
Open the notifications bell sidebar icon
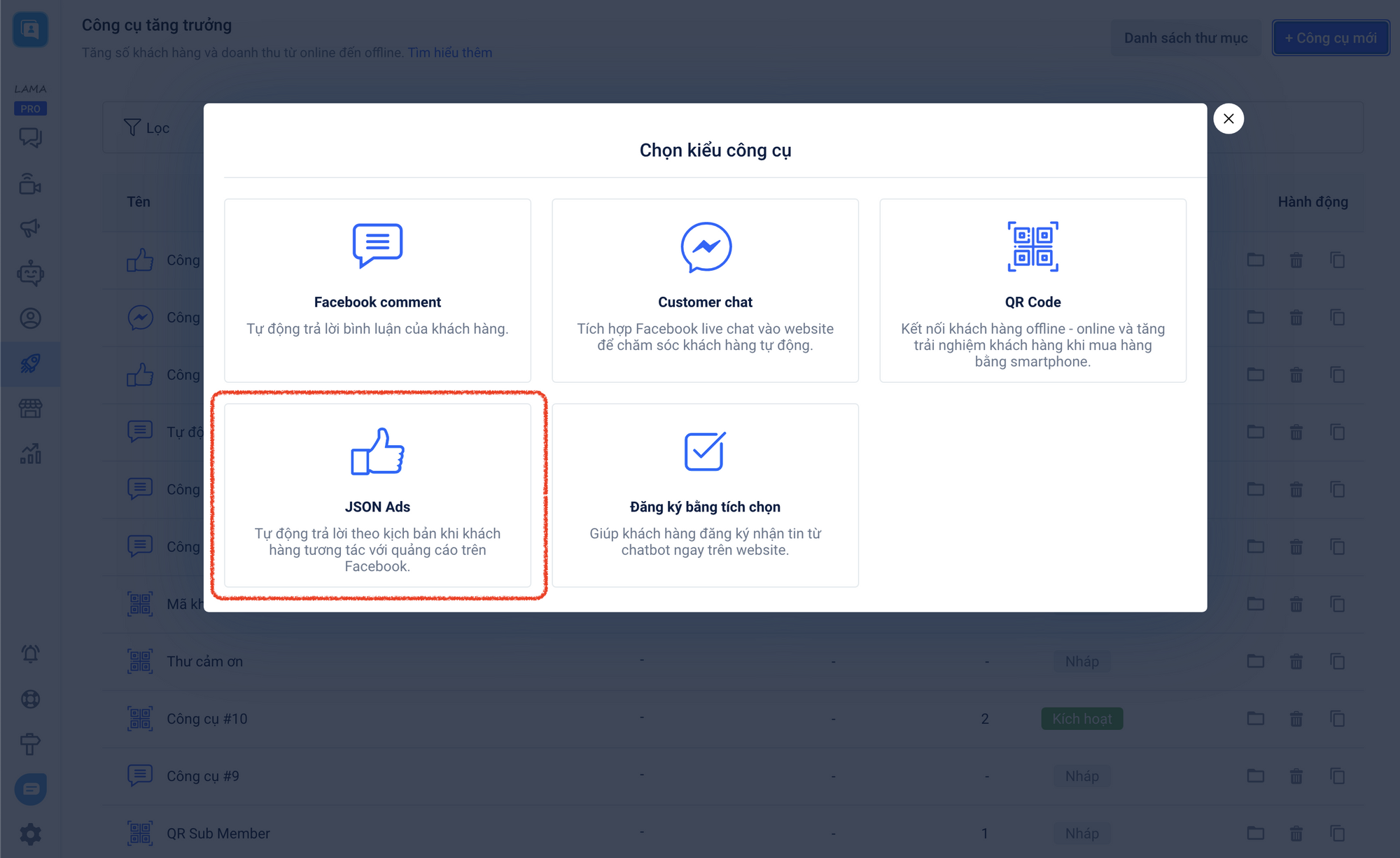(x=30, y=654)
